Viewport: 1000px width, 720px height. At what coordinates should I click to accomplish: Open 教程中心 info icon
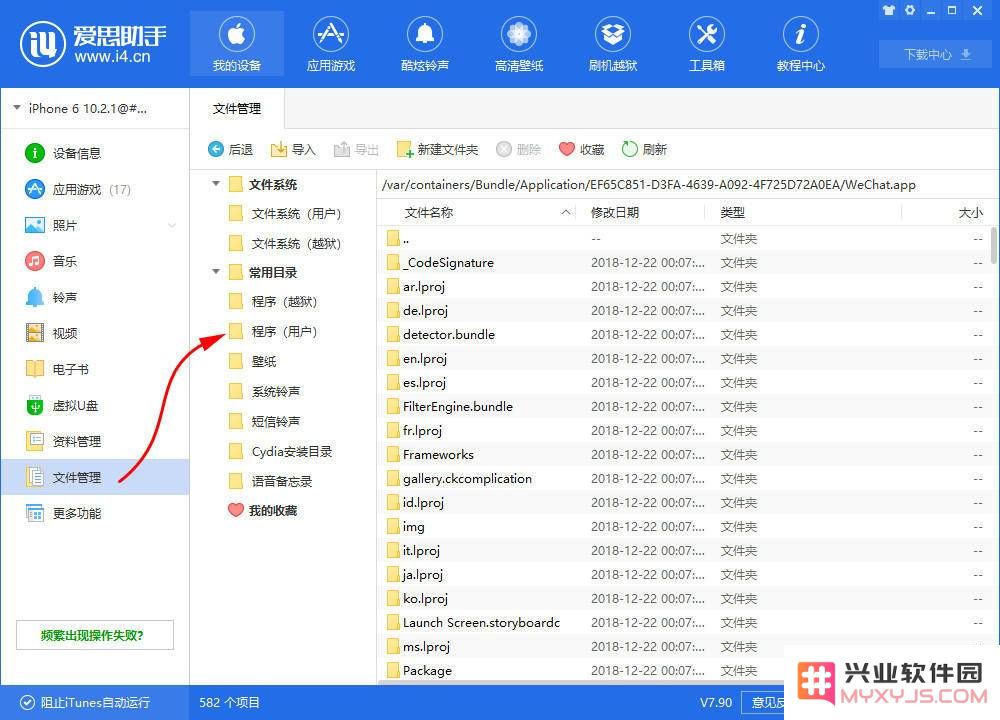[800, 44]
